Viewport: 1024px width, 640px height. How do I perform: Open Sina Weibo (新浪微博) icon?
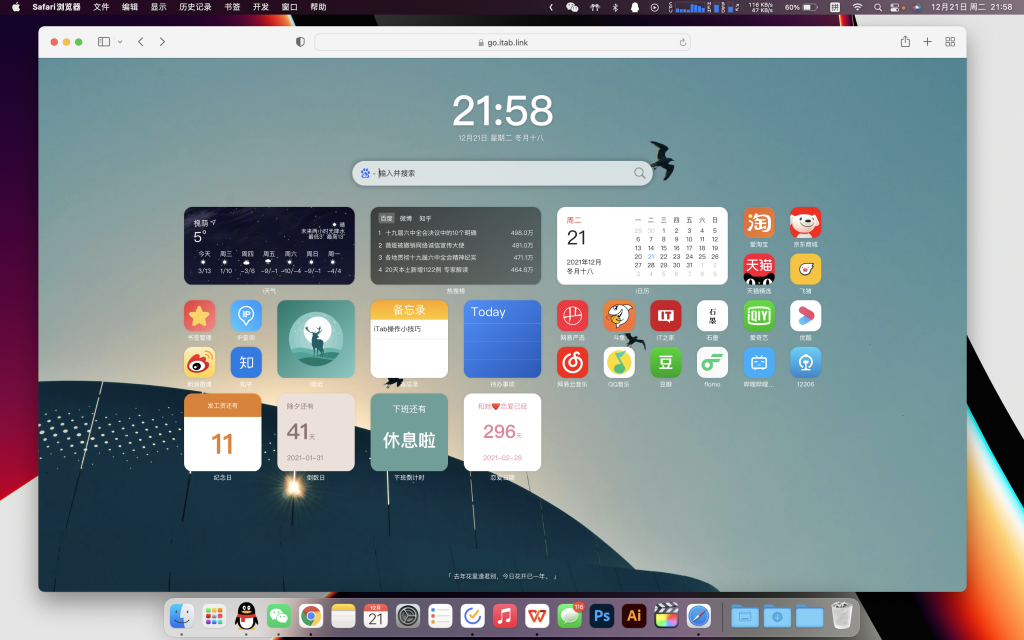199,362
